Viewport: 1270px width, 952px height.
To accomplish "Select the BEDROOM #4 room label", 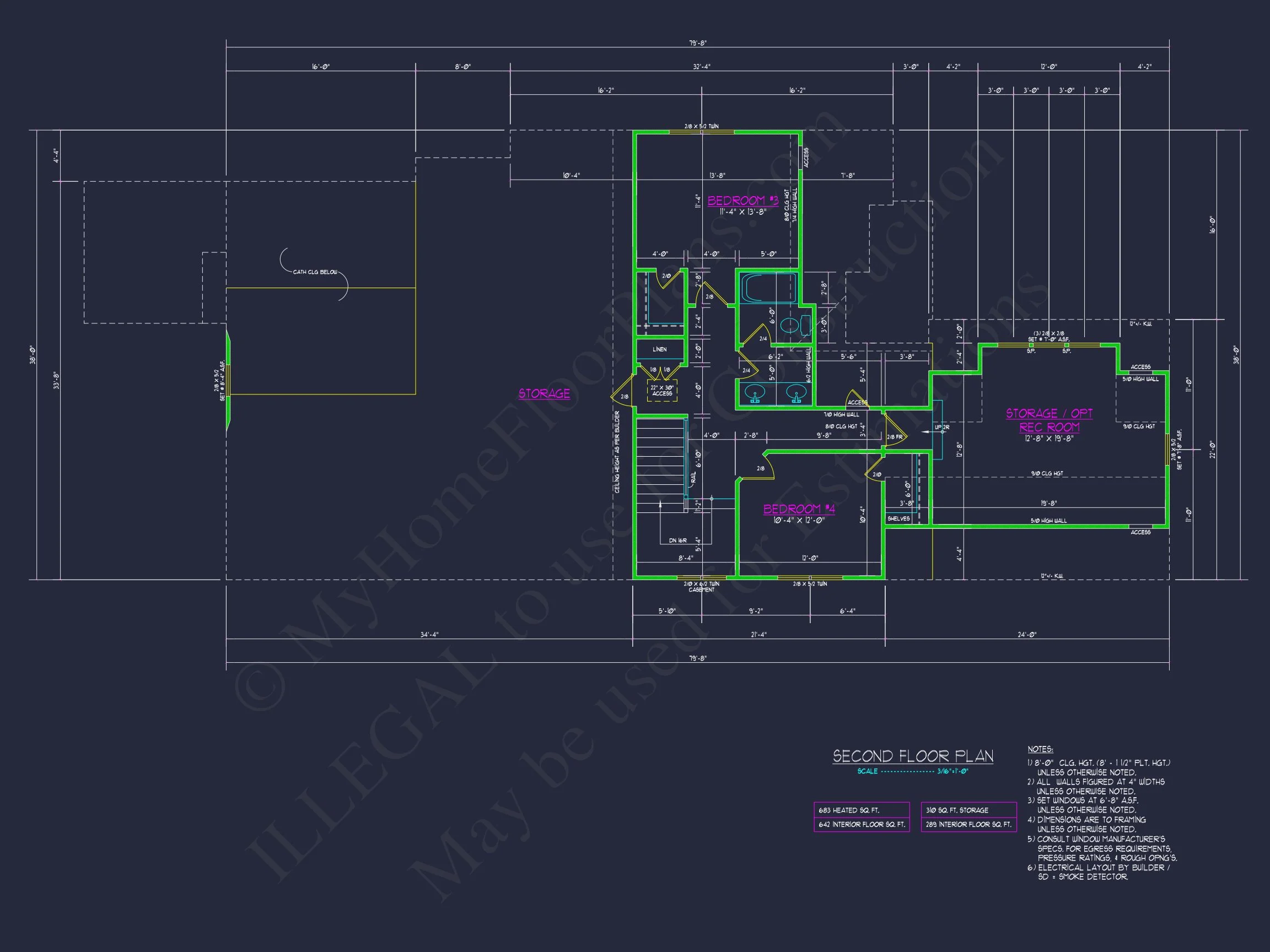I will [799, 509].
